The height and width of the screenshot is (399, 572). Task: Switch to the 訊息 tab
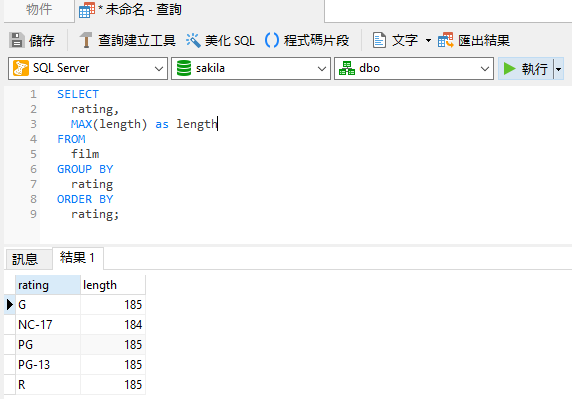tap(25, 259)
